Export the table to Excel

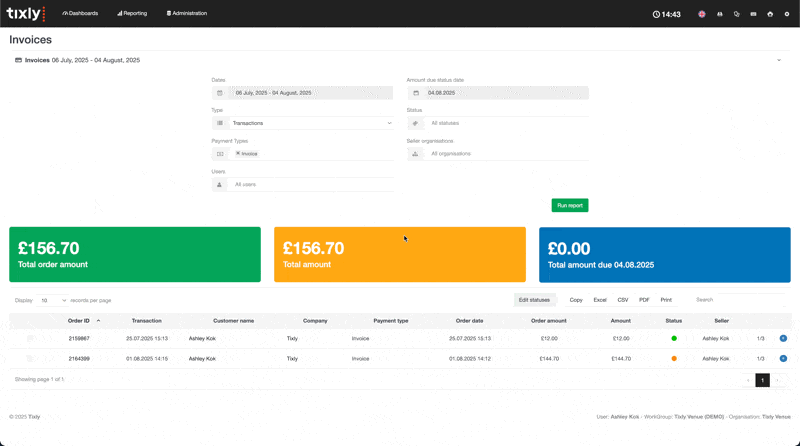point(600,300)
